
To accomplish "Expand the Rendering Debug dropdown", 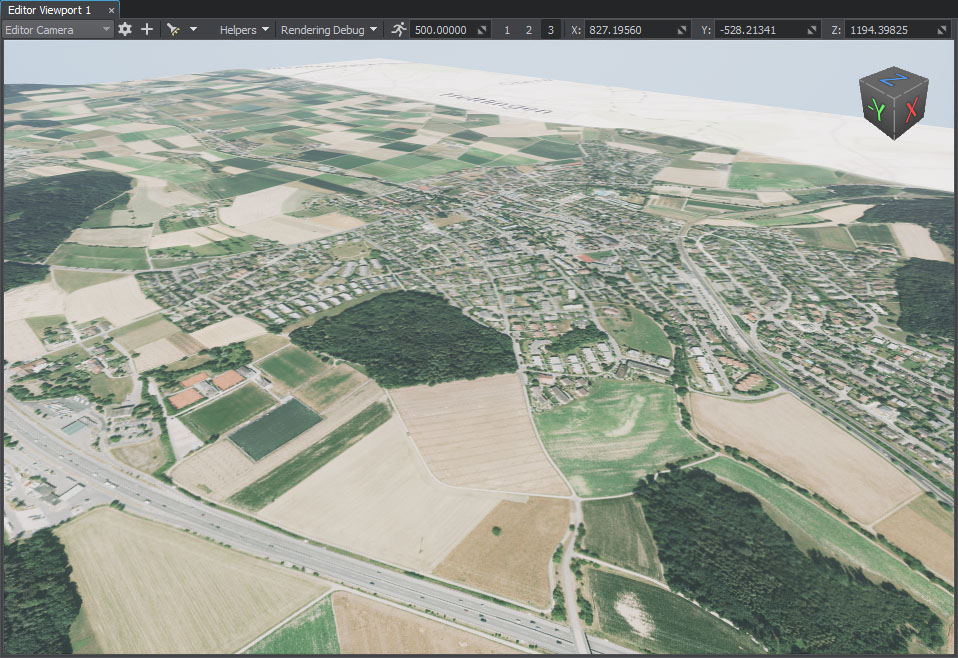I will coord(328,30).
